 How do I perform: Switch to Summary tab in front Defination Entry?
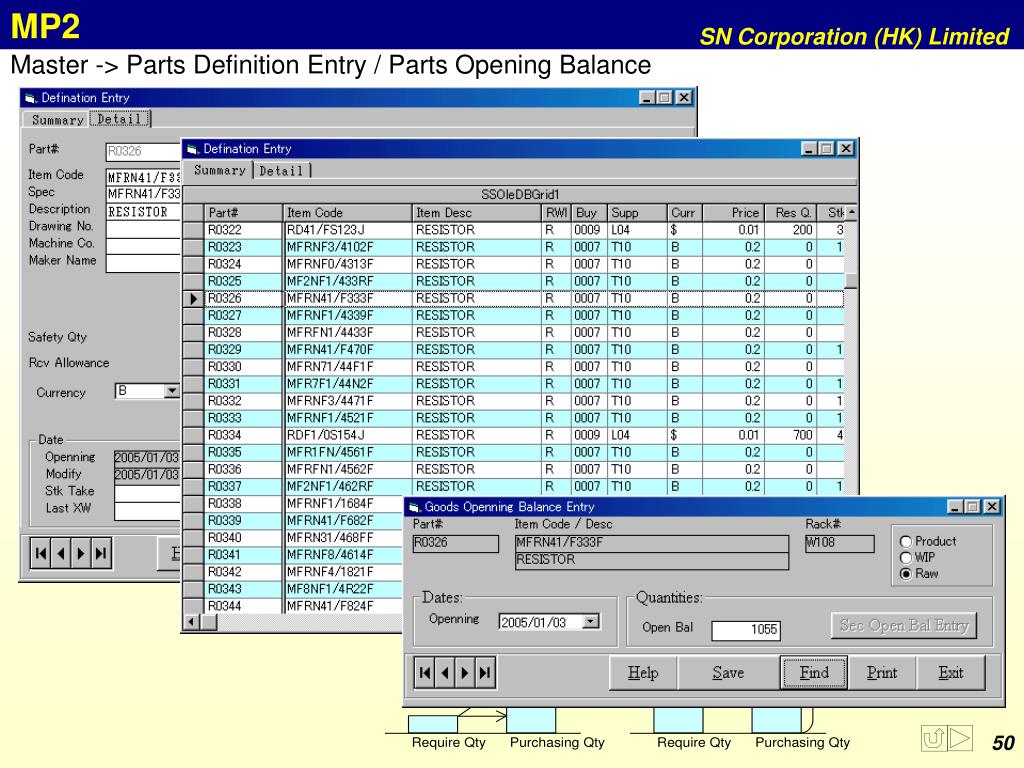219,170
